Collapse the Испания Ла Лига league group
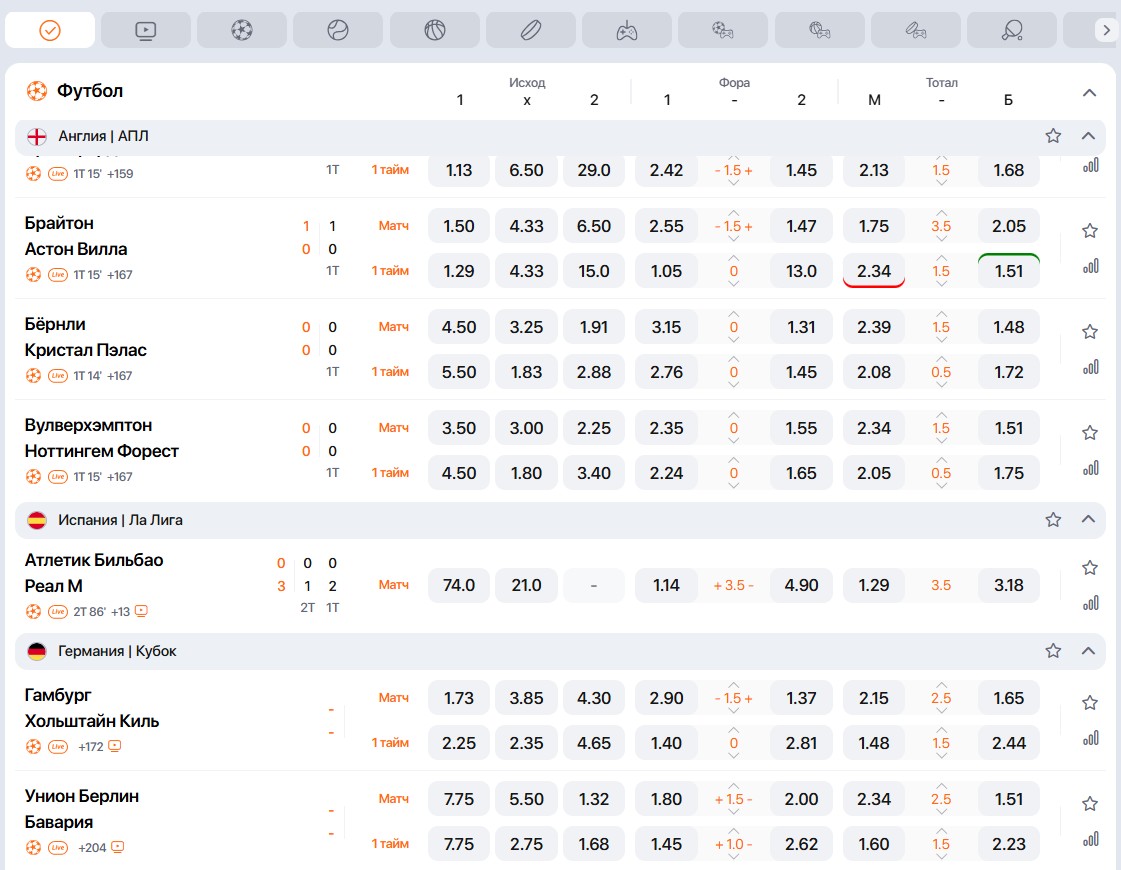This screenshot has height=870, width=1121. coord(1089,520)
